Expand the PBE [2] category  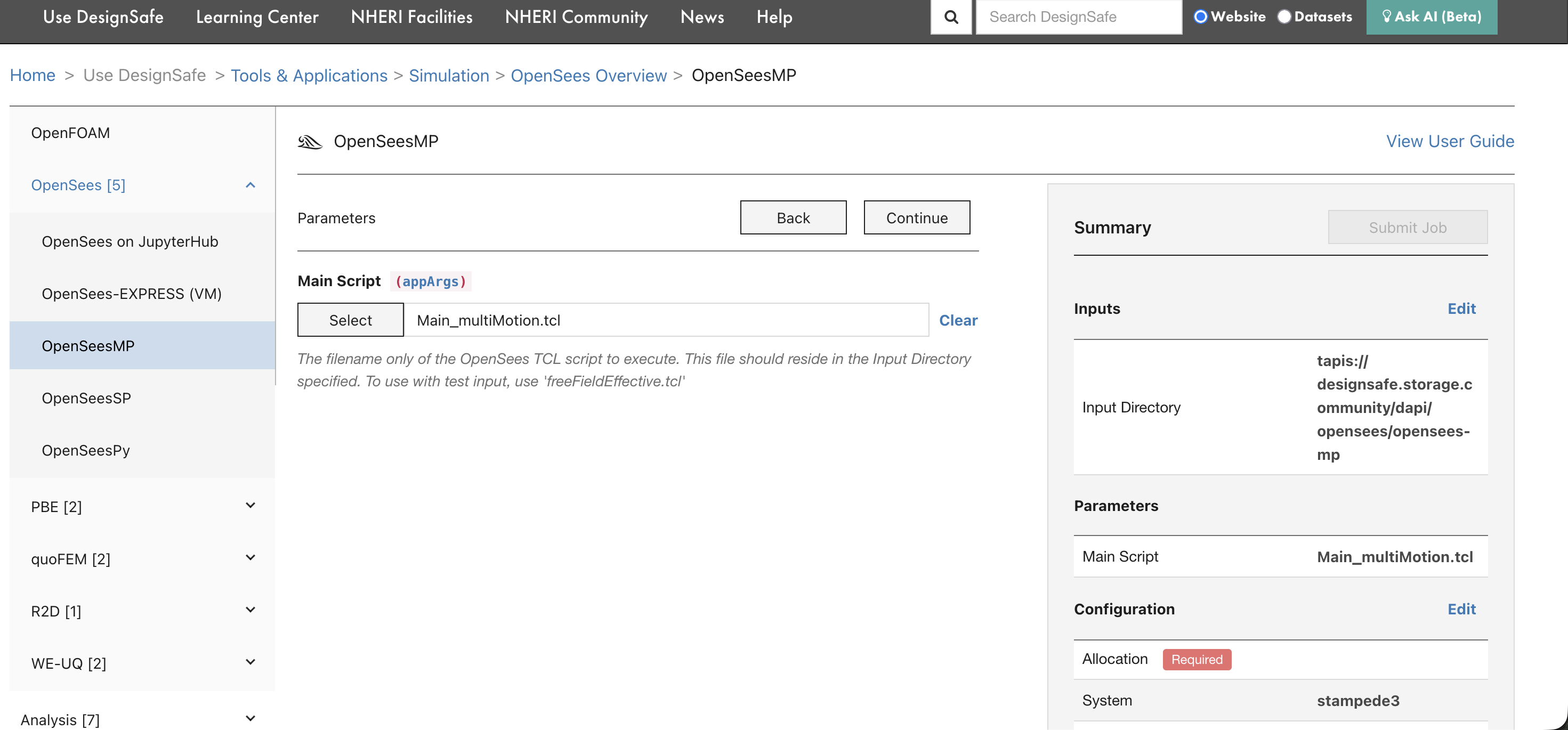[250, 506]
